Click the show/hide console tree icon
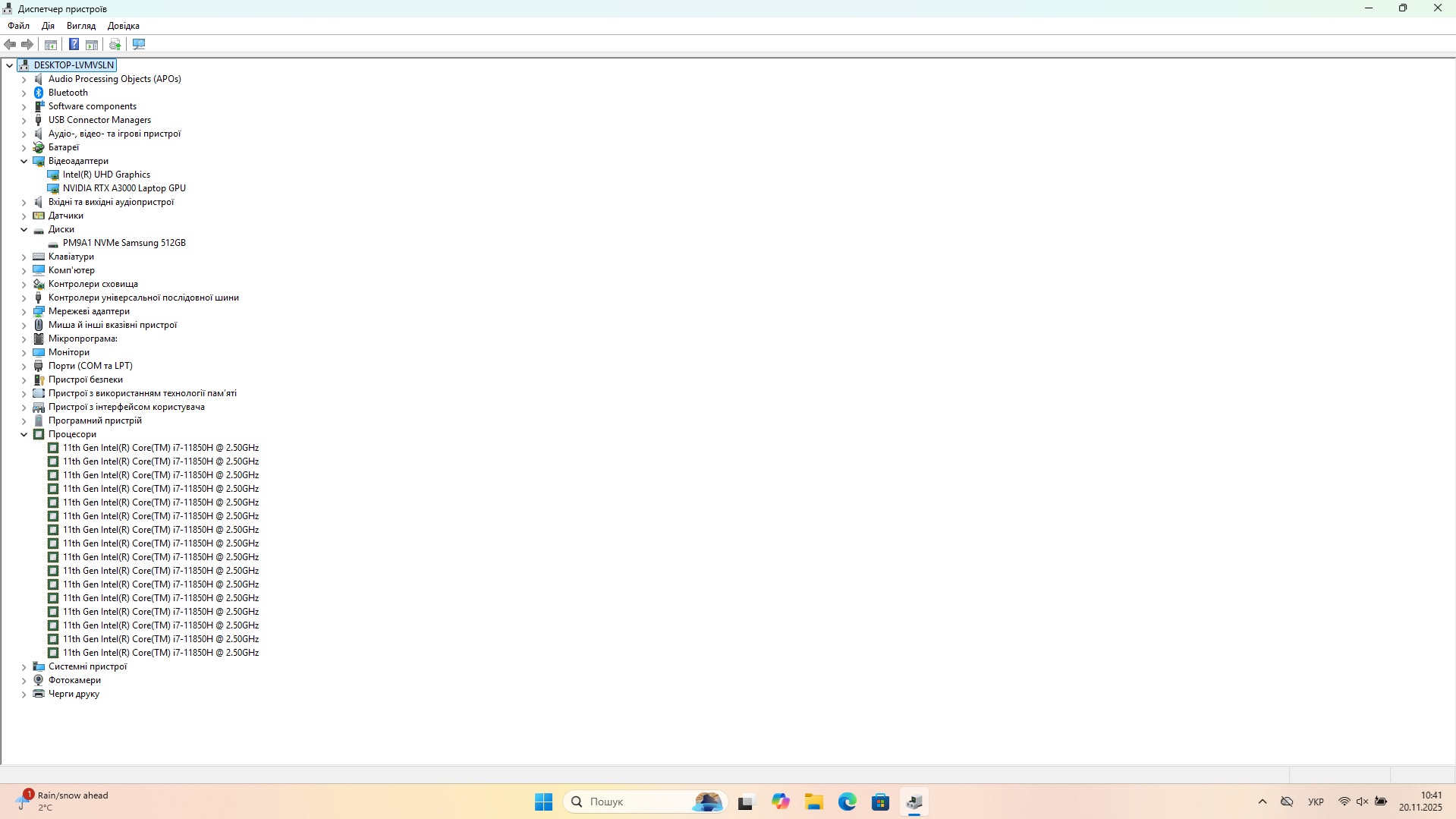 (x=51, y=44)
